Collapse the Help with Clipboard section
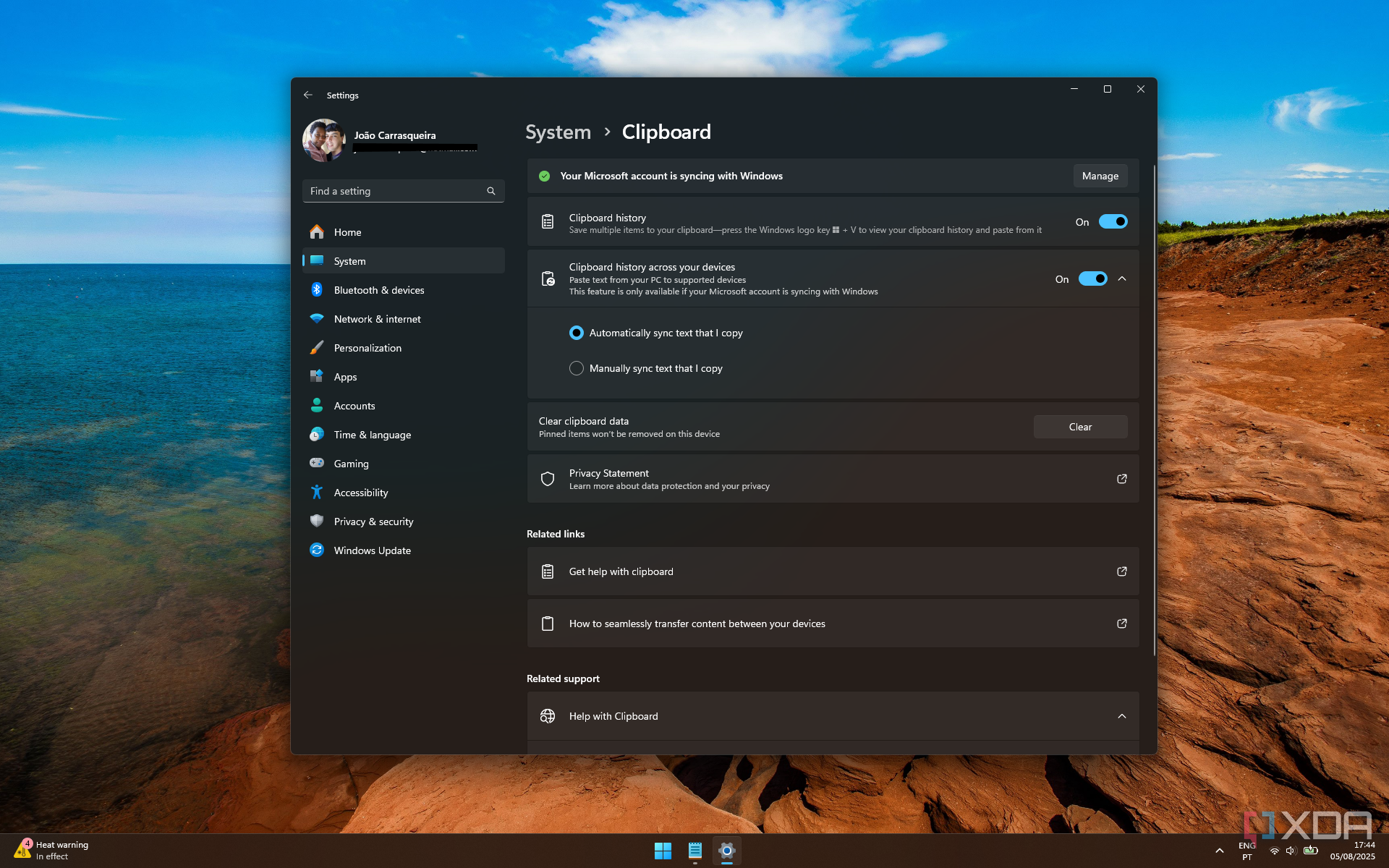 click(1122, 716)
